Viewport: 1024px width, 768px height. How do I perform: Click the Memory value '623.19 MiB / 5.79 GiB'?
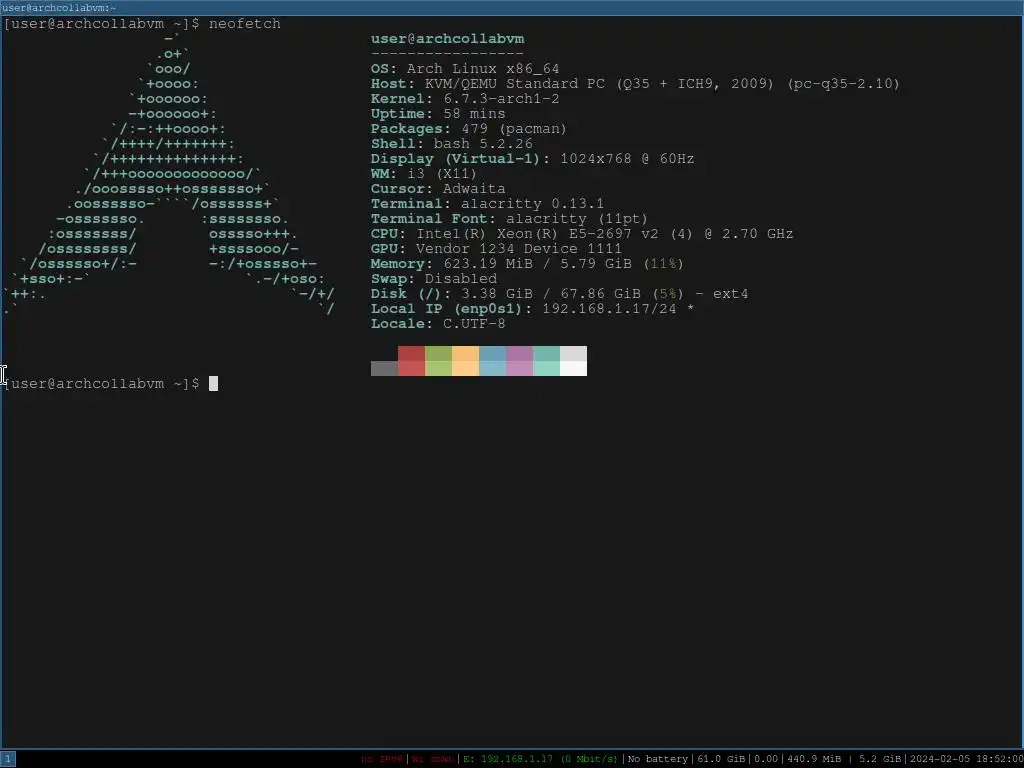[537, 264]
